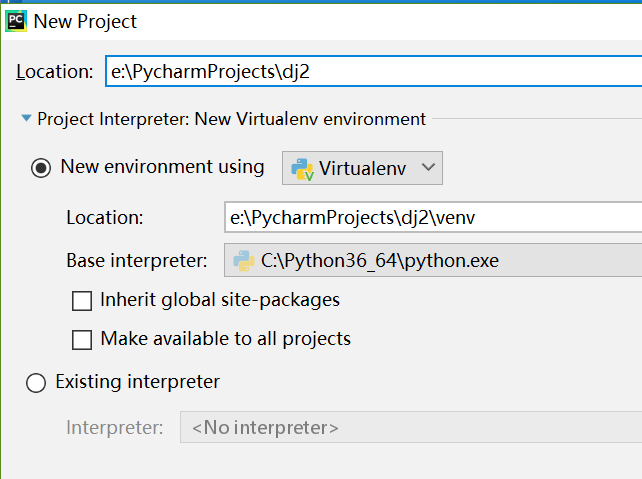This screenshot has height=479, width=642.
Task: Click the venv Location input field
Action: pos(433,217)
